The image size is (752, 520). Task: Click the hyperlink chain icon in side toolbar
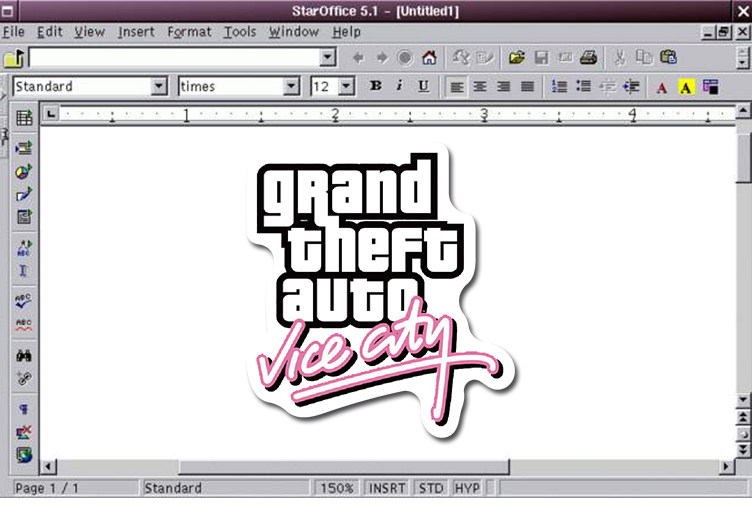click(24, 378)
